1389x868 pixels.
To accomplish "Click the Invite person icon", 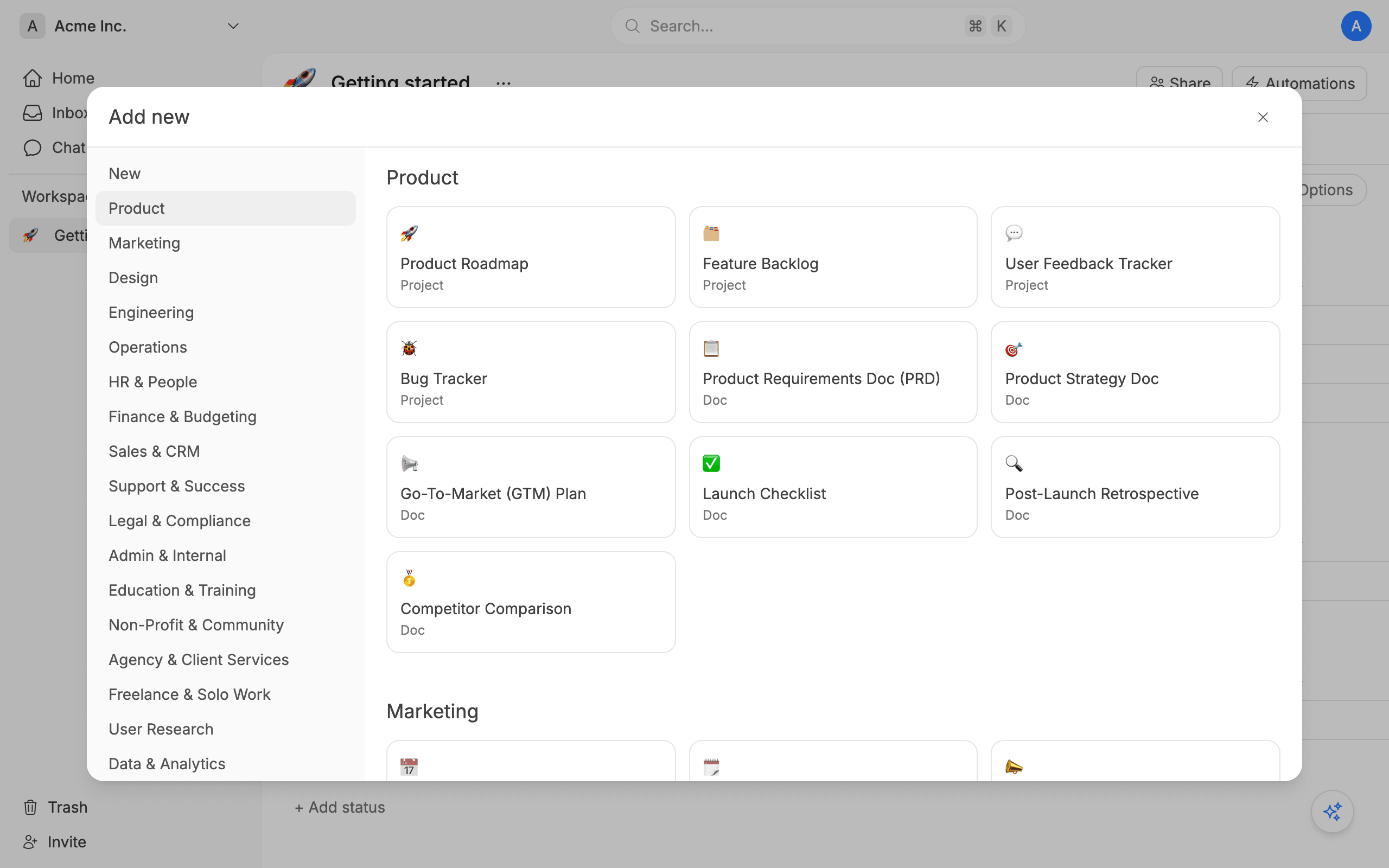I will tap(30, 842).
